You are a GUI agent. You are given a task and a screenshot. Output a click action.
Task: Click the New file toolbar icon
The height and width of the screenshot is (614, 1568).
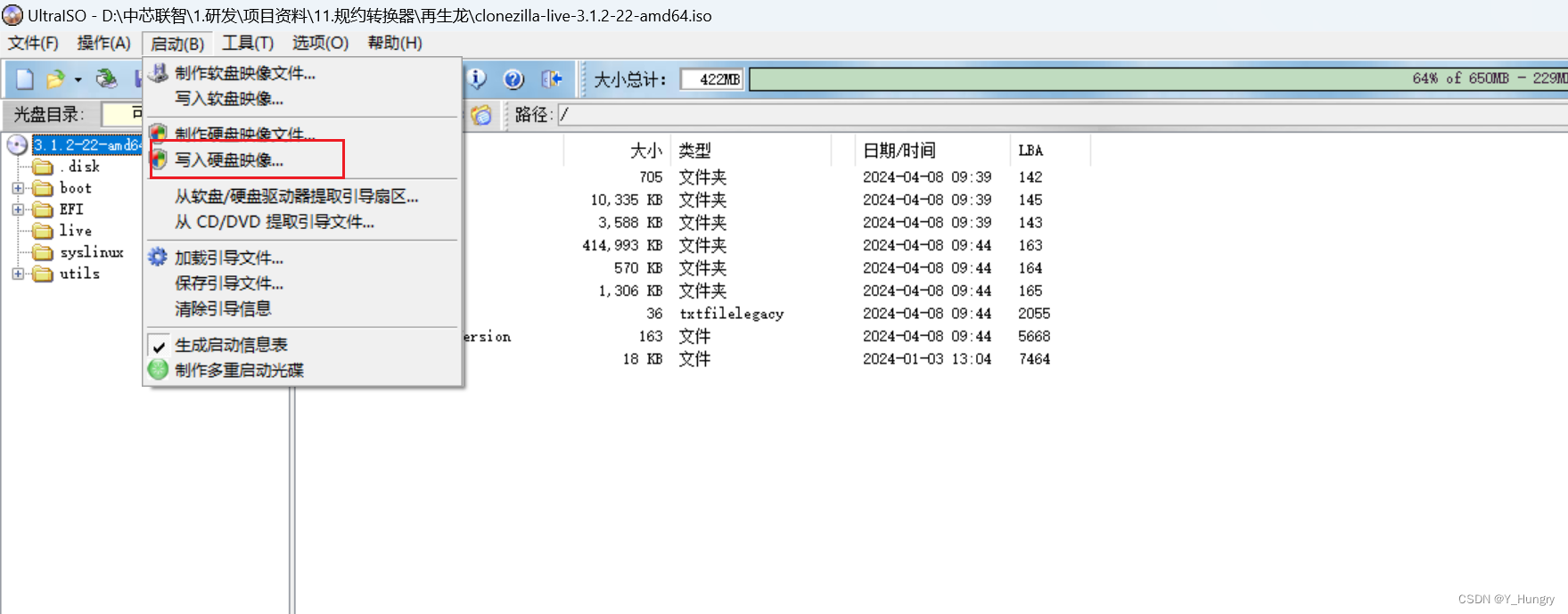[25, 79]
